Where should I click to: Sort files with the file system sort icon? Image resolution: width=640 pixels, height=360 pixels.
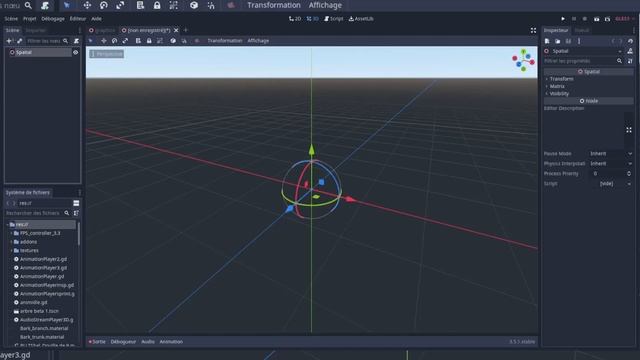click(76, 213)
